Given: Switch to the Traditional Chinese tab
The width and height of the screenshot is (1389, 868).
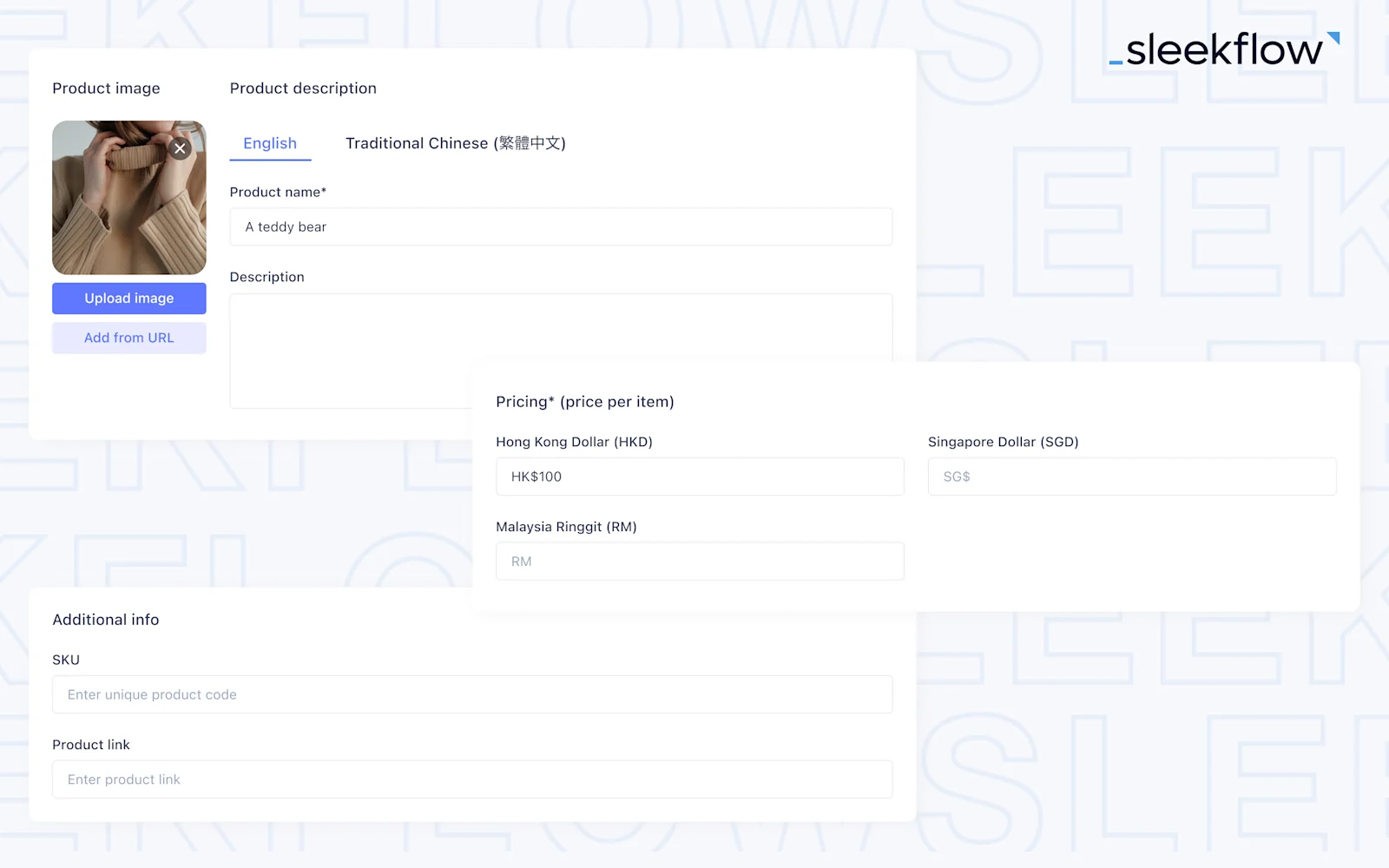Looking at the screenshot, I should [455, 143].
